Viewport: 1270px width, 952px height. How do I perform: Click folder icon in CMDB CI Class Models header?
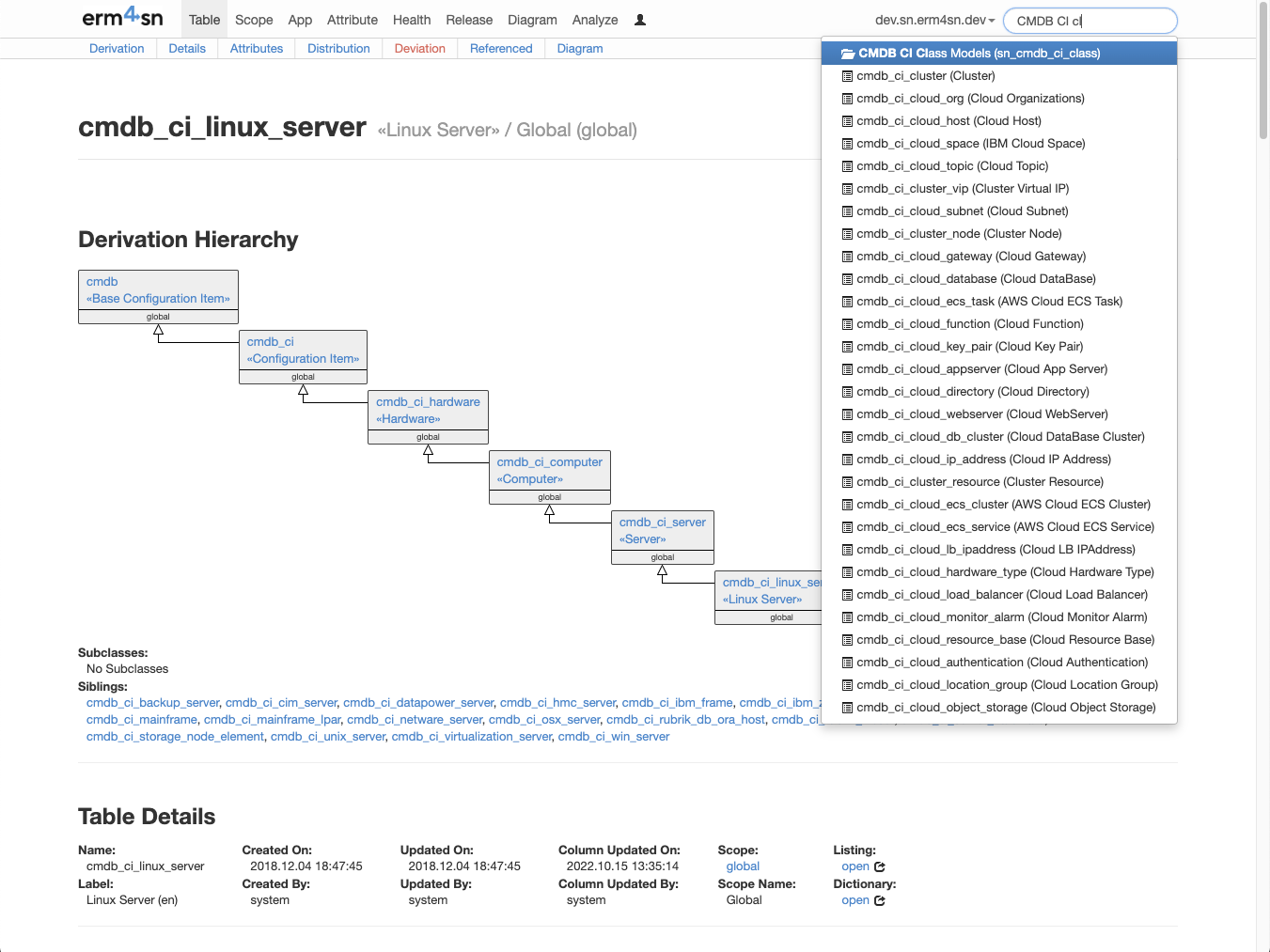pos(847,54)
